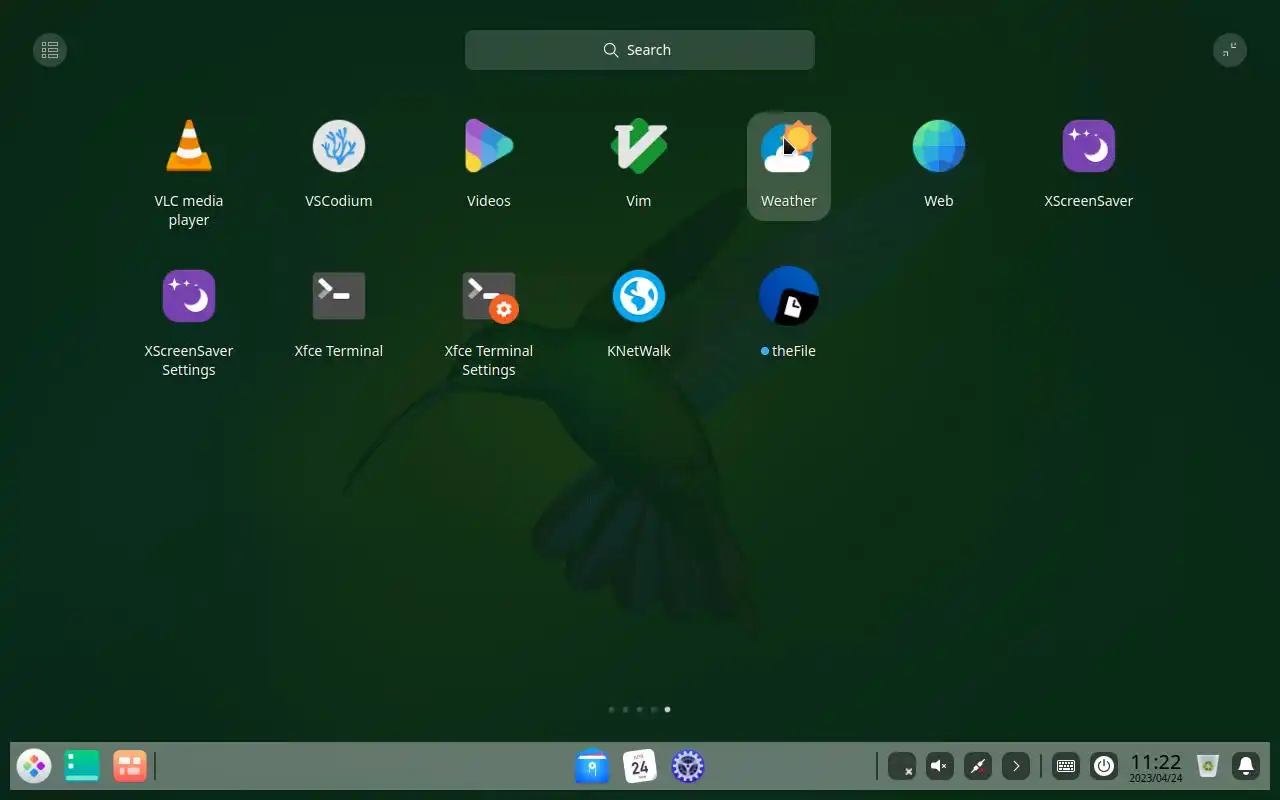Open the notification center bell
Image resolution: width=1280 pixels, height=800 pixels.
1246,767
